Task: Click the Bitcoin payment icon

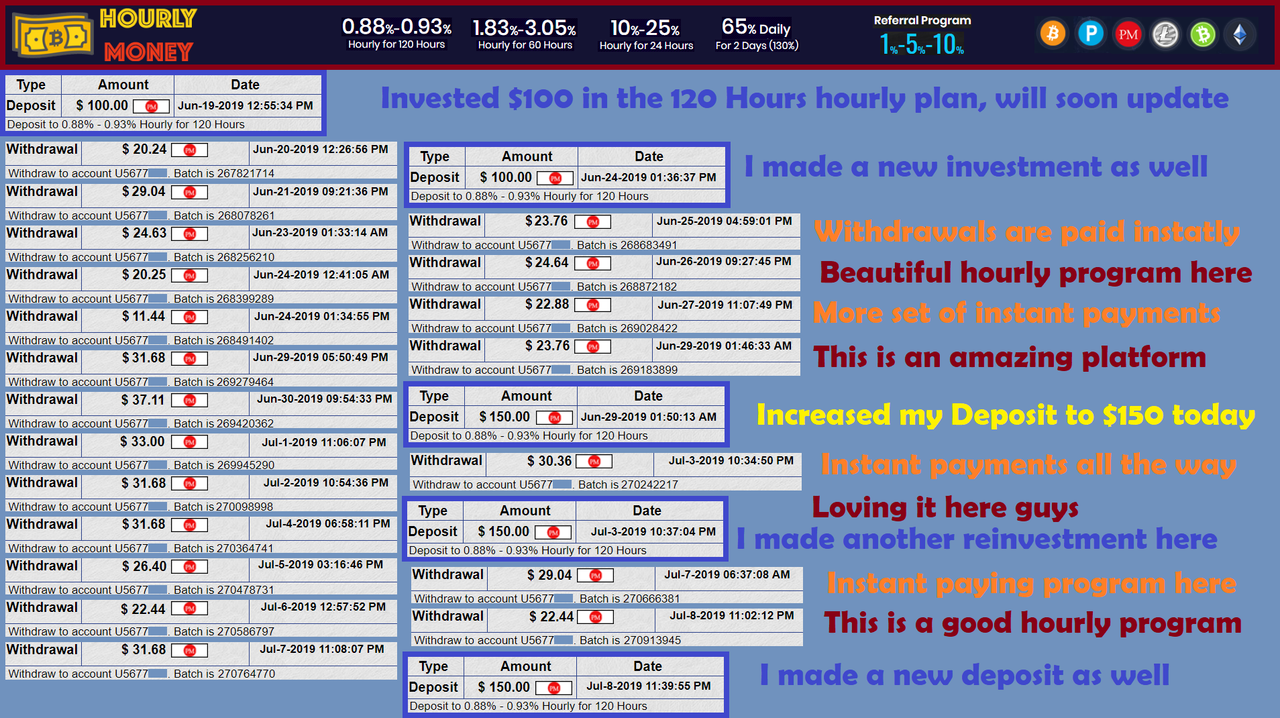Action: (1052, 34)
